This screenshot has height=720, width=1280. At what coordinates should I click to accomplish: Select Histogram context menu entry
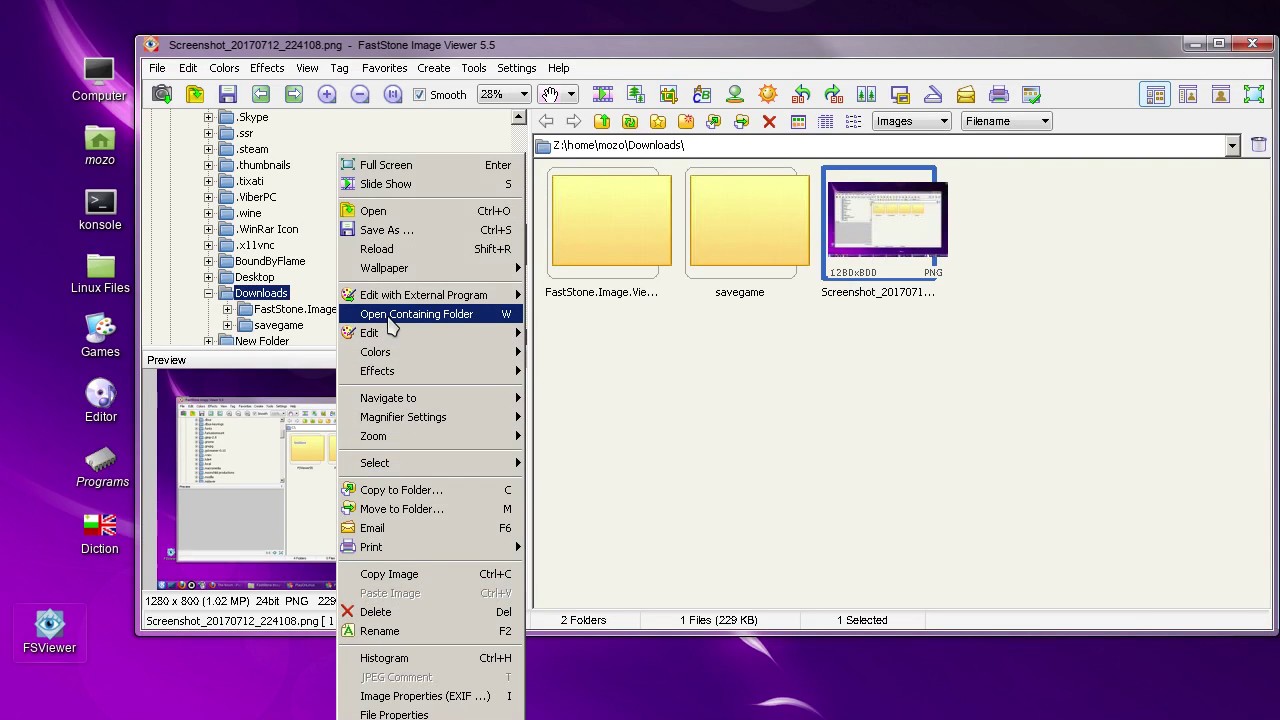pos(430,658)
